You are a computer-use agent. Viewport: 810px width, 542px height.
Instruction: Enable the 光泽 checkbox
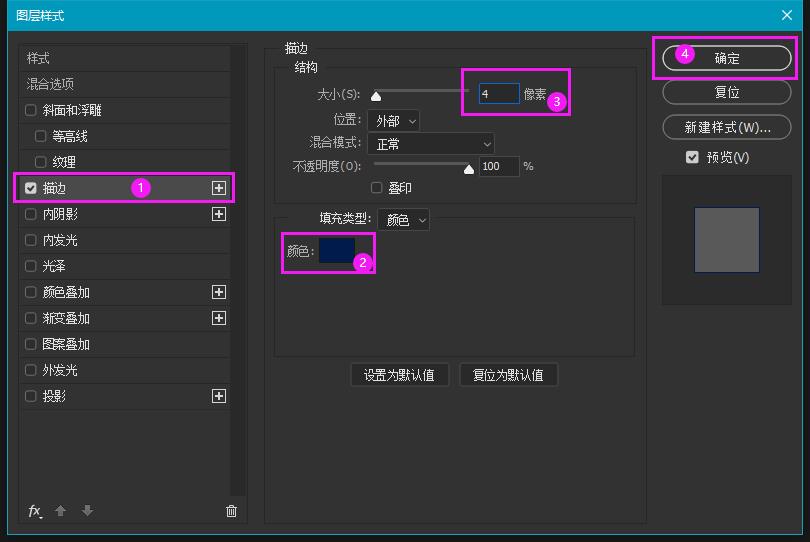tap(30, 266)
